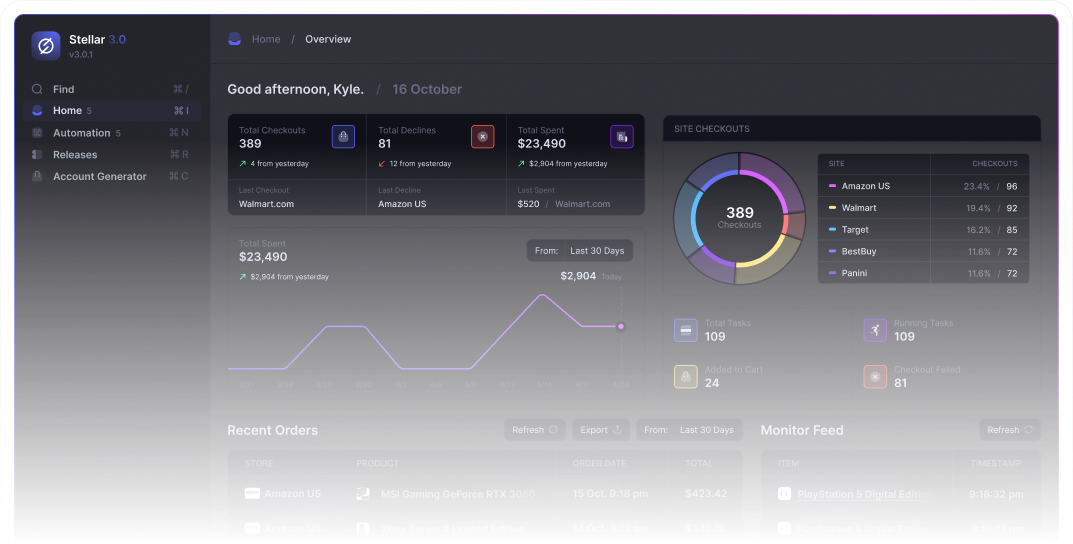Open Recent Orders Last 30 Days filter

click(x=689, y=430)
